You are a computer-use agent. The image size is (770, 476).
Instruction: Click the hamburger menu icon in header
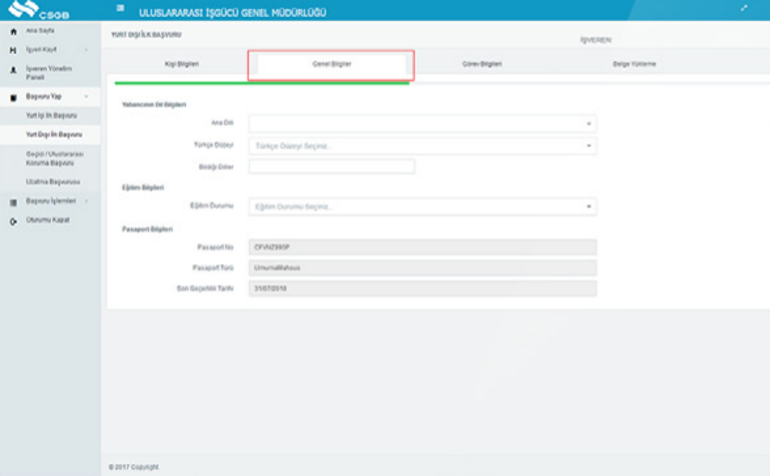[121, 10]
